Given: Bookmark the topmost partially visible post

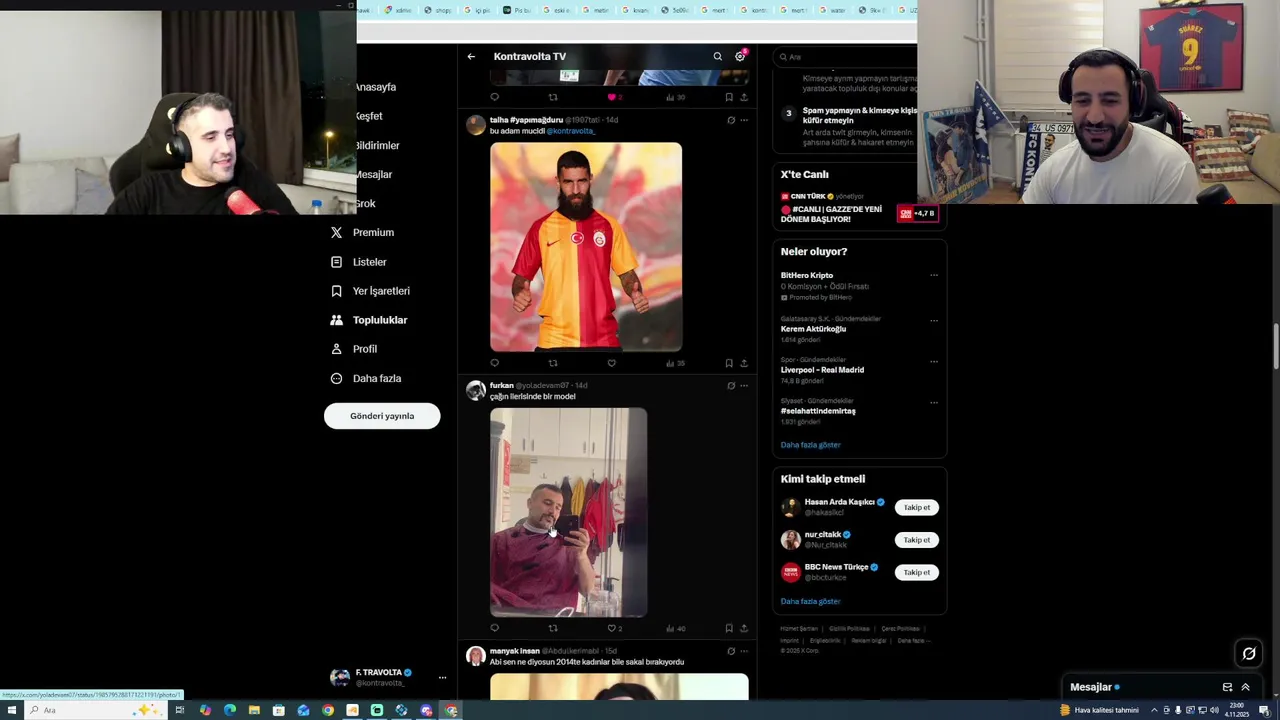Looking at the screenshot, I should point(729,97).
